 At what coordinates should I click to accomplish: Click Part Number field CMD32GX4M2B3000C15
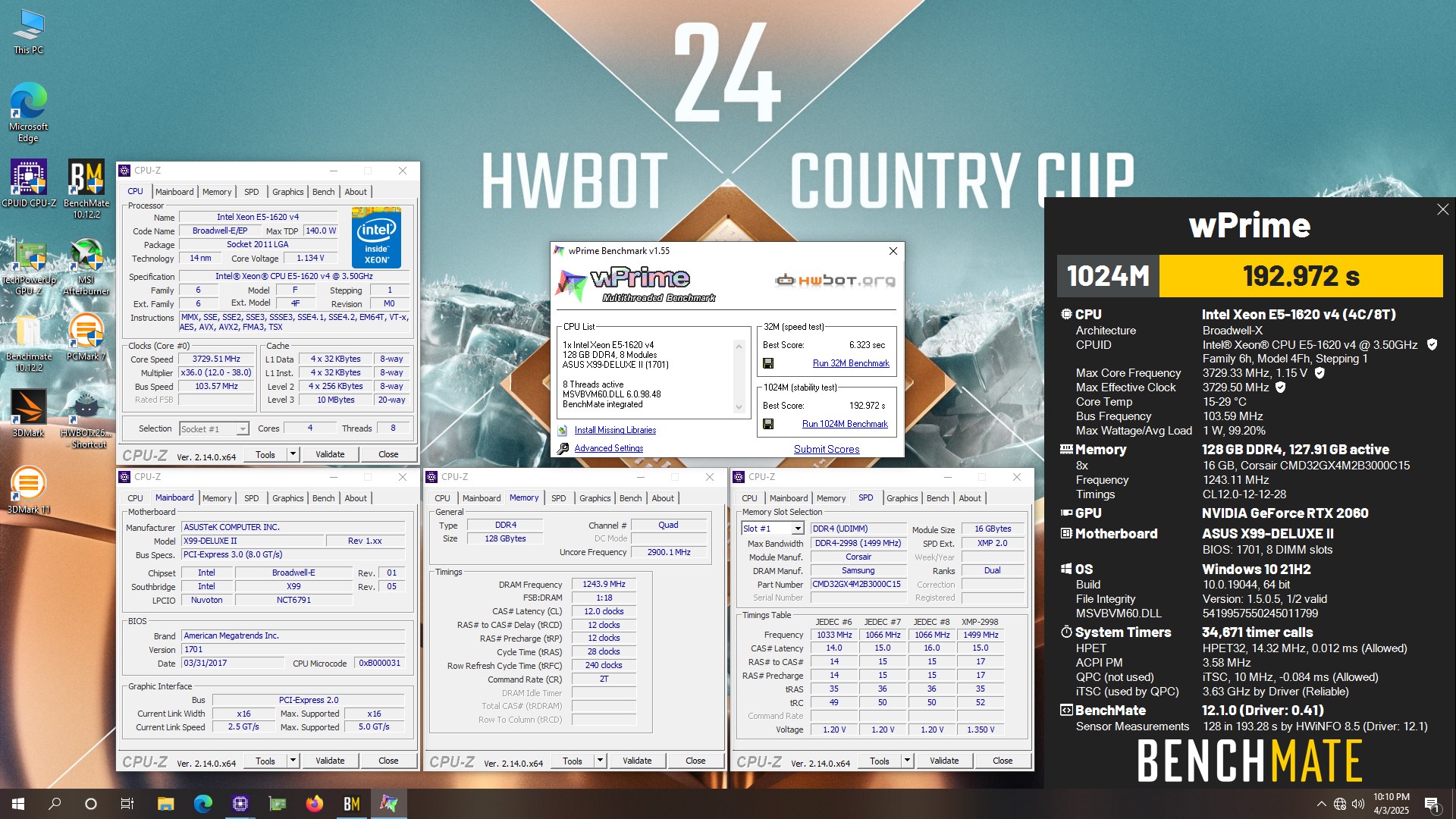[x=858, y=584]
